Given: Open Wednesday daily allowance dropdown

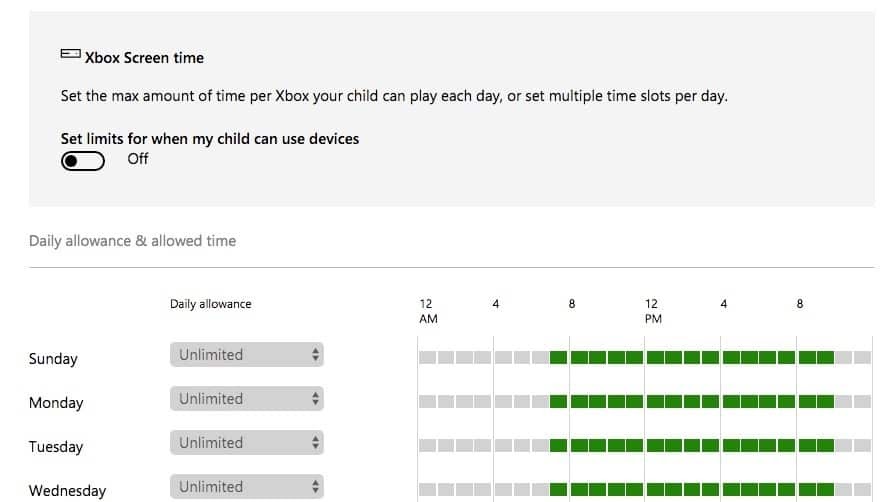Looking at the screenshot, I should 246,487.
